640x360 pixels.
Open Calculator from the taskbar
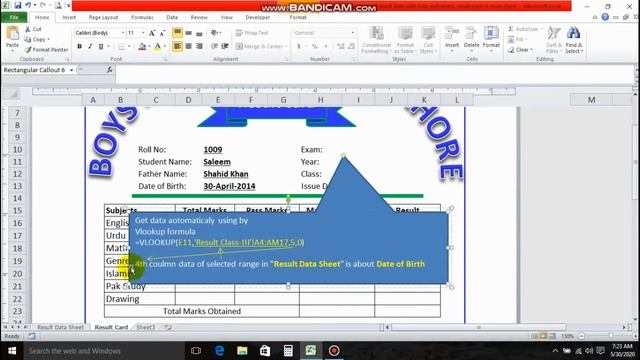tap(288, 351)
